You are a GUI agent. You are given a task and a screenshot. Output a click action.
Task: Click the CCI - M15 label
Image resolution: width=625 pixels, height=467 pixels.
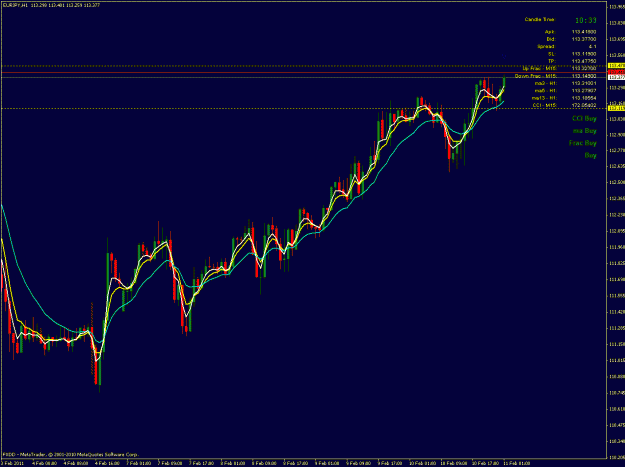point(544,105)
